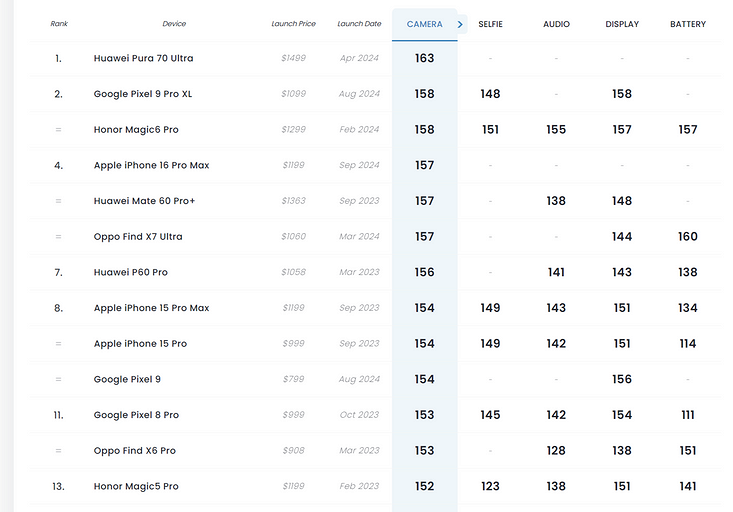Viewport: 733px width, 512px height.
Task: Click Pixel 9 Pro XL selfie score 148
Action: click(x=490, y=94)
